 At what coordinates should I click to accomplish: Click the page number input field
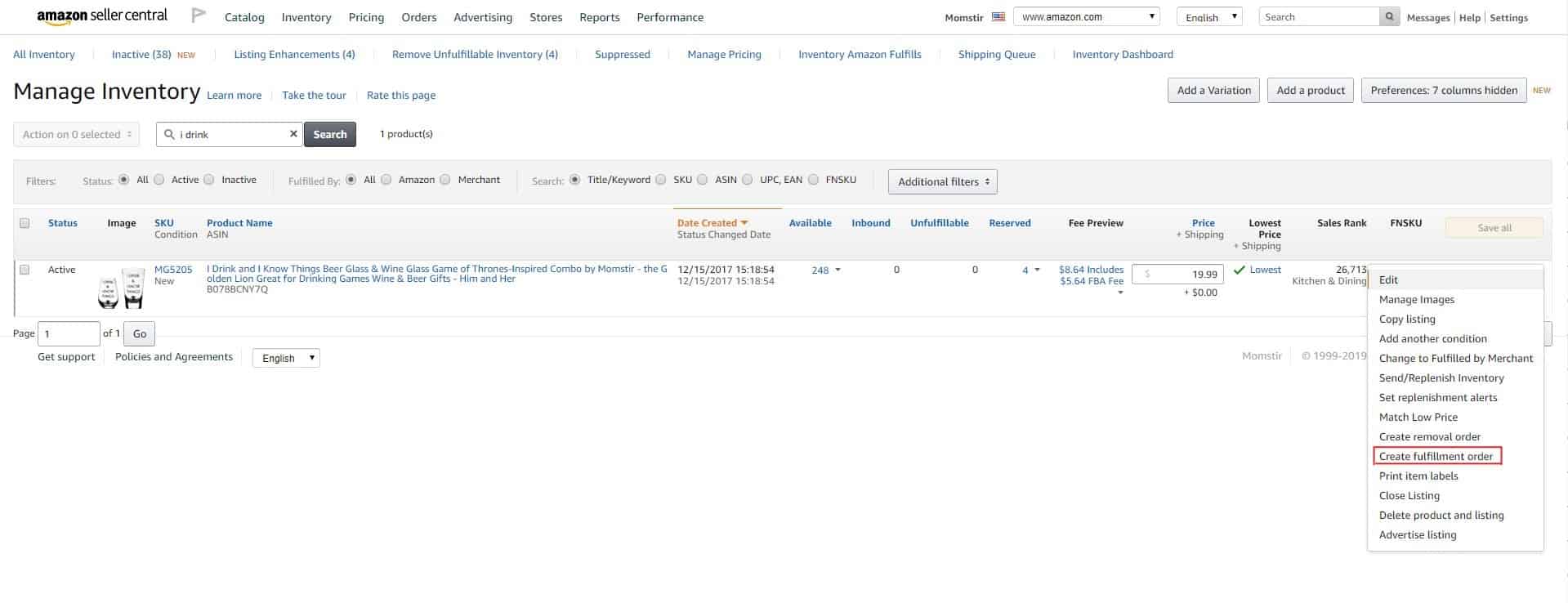[x=69, y=334]
